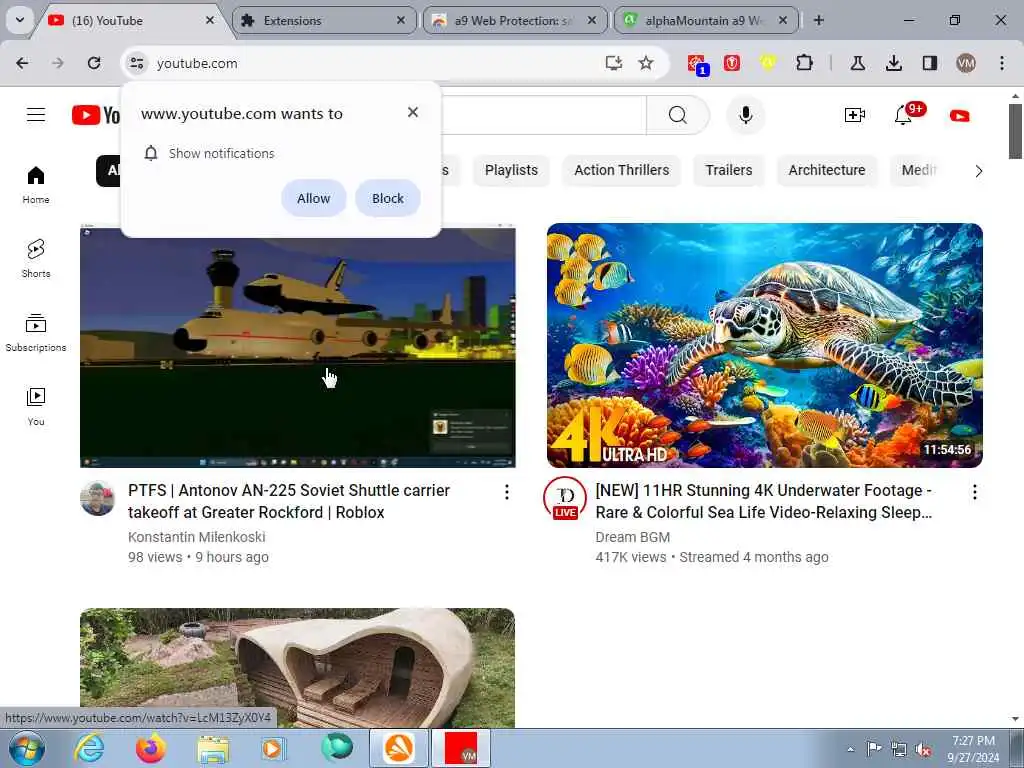Open PTFS Antonov AN-225 video title
Screen dimensions: 1024x768
(x=289, y=502)
